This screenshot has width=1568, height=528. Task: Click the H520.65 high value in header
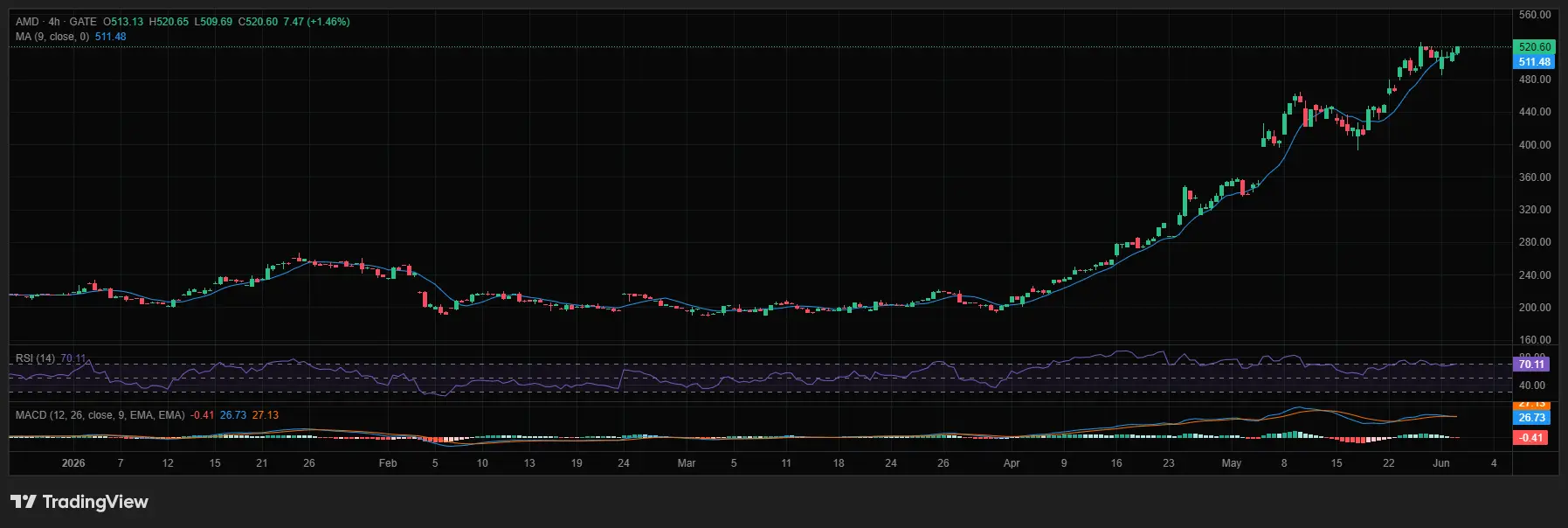(169, 22)
